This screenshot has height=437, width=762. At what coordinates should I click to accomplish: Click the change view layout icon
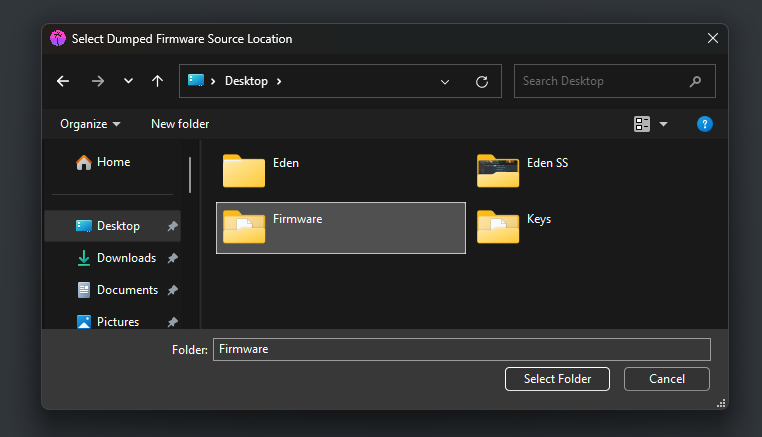click(x=641, y=124)
